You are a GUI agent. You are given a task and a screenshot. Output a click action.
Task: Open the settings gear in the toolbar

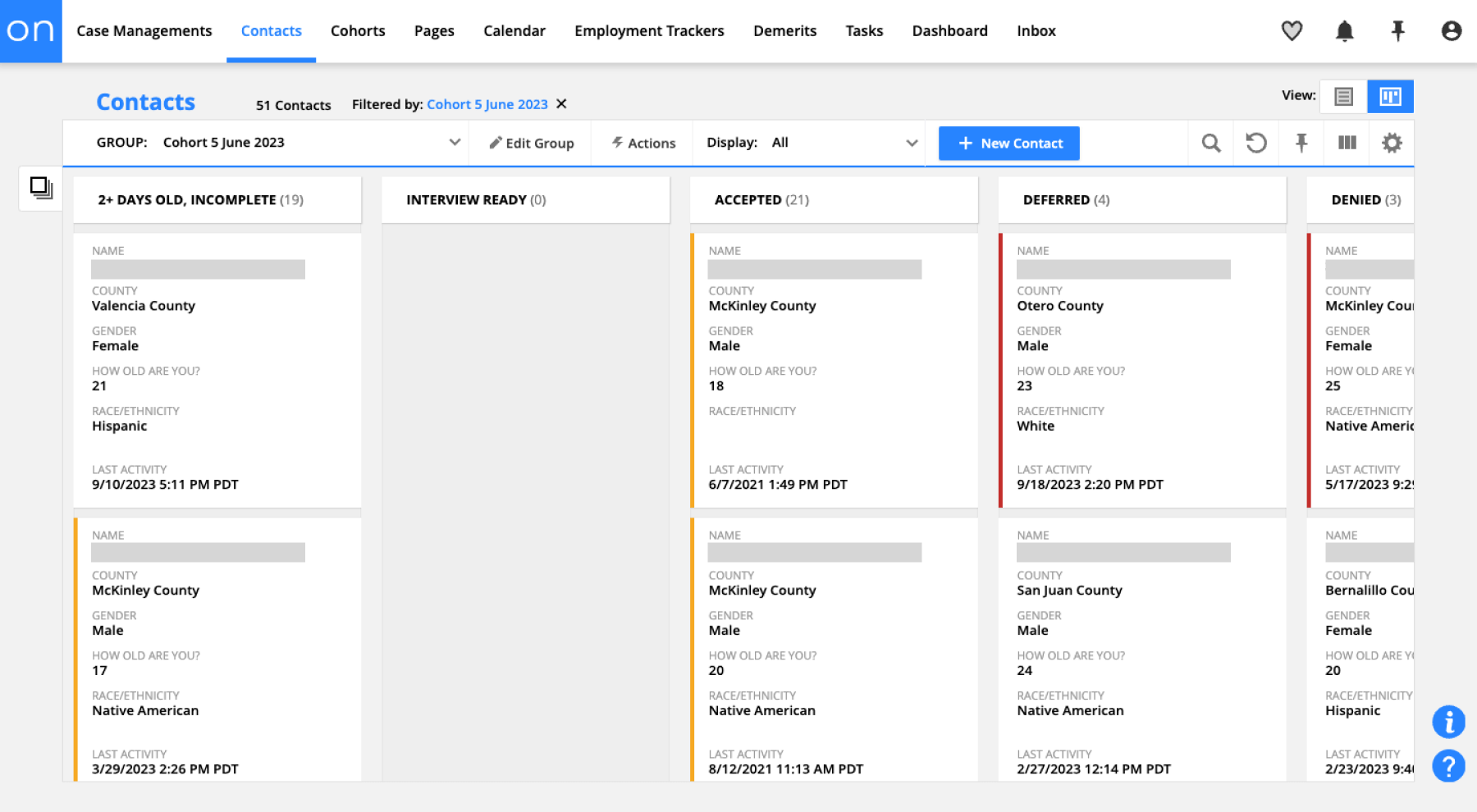(x=1392, y=142)
